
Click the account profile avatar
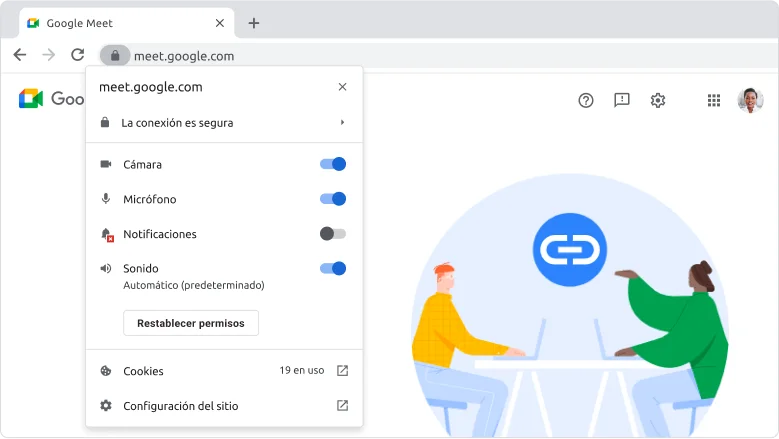pos(751,100)
